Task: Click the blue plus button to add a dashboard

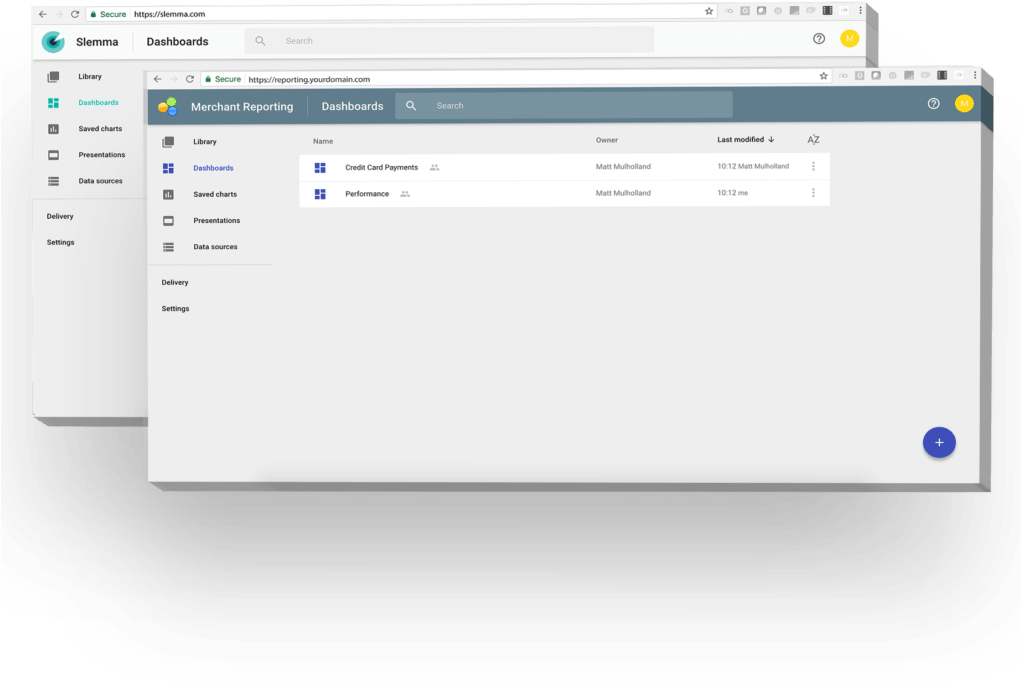Action: pos(938,442)
